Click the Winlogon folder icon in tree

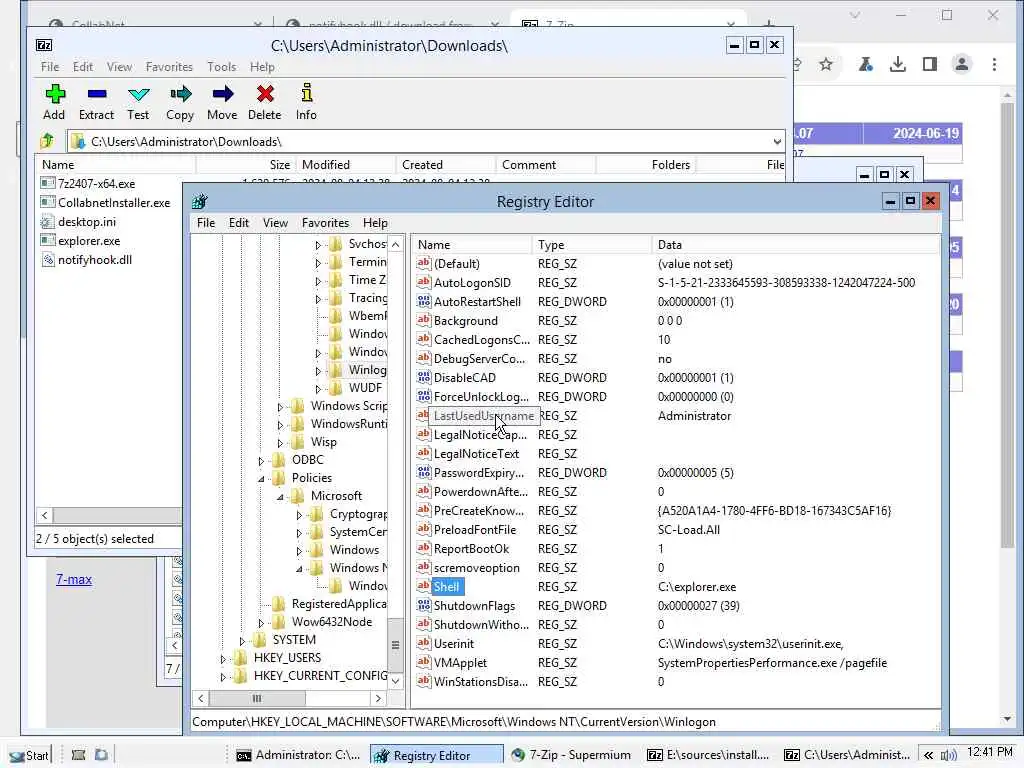click(336, 370)
